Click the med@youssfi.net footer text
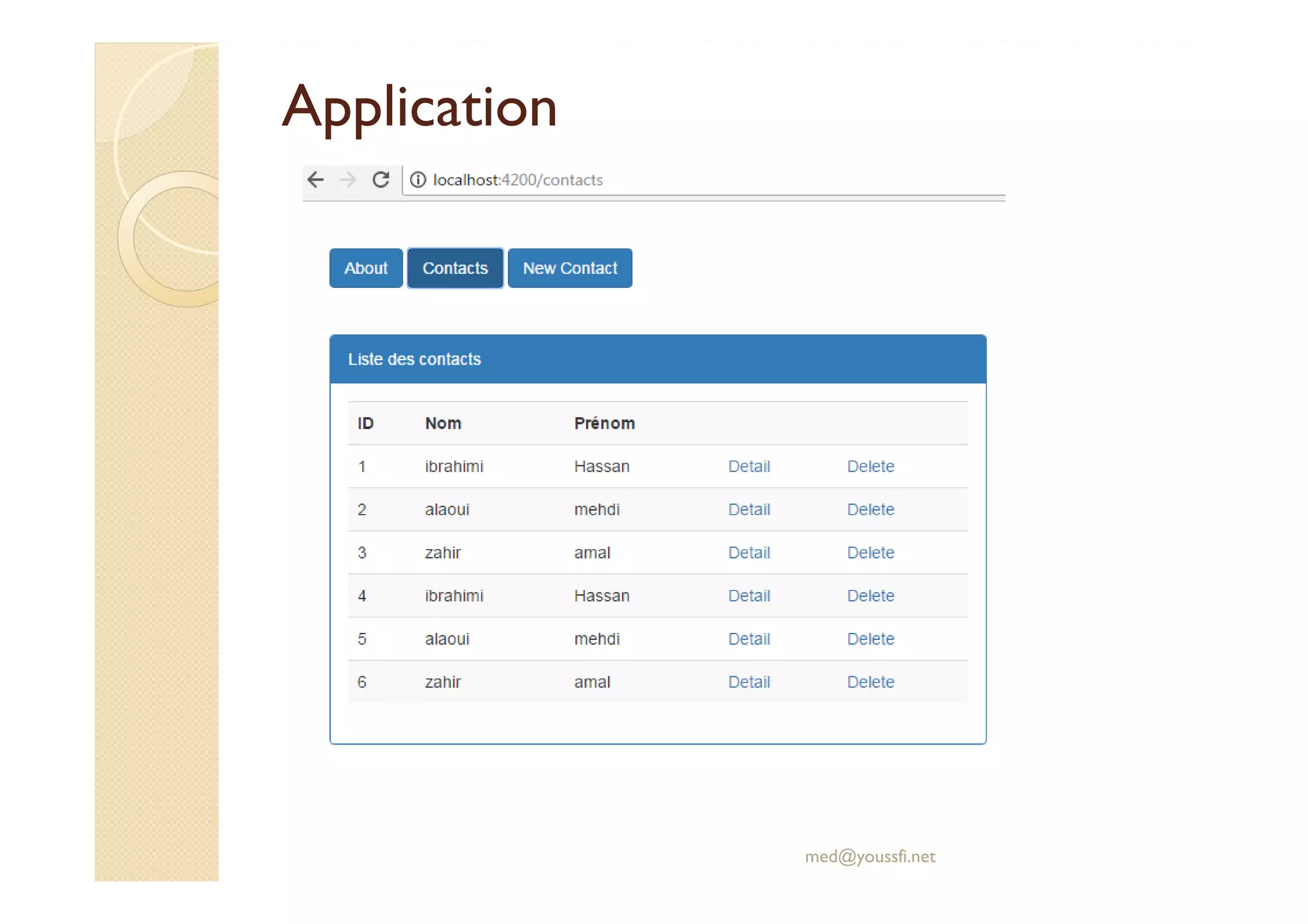 pyautogui.click(x=870, y=856)
